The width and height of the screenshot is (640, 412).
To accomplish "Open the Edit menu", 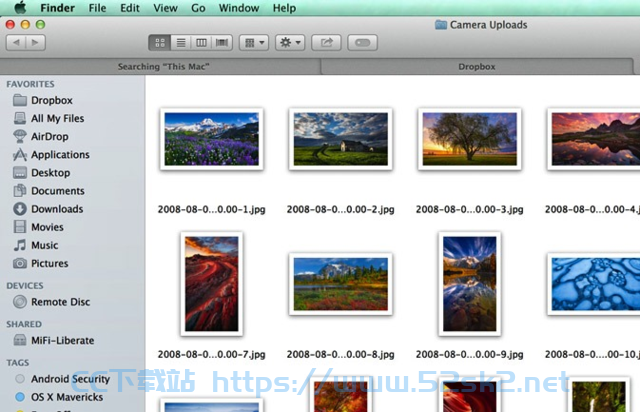I will pos(130,8).
